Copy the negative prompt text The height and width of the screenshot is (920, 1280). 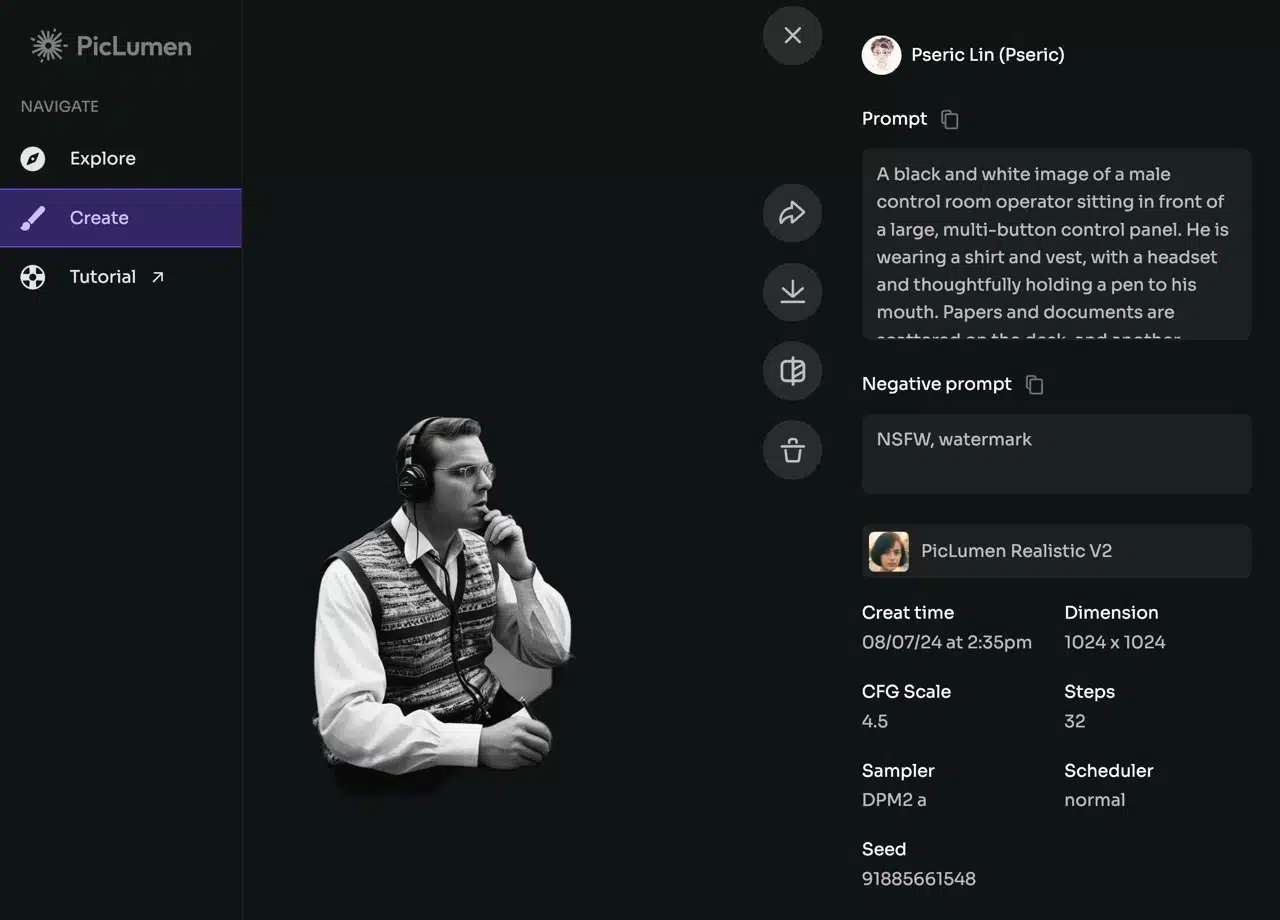tap(1035, 385)
